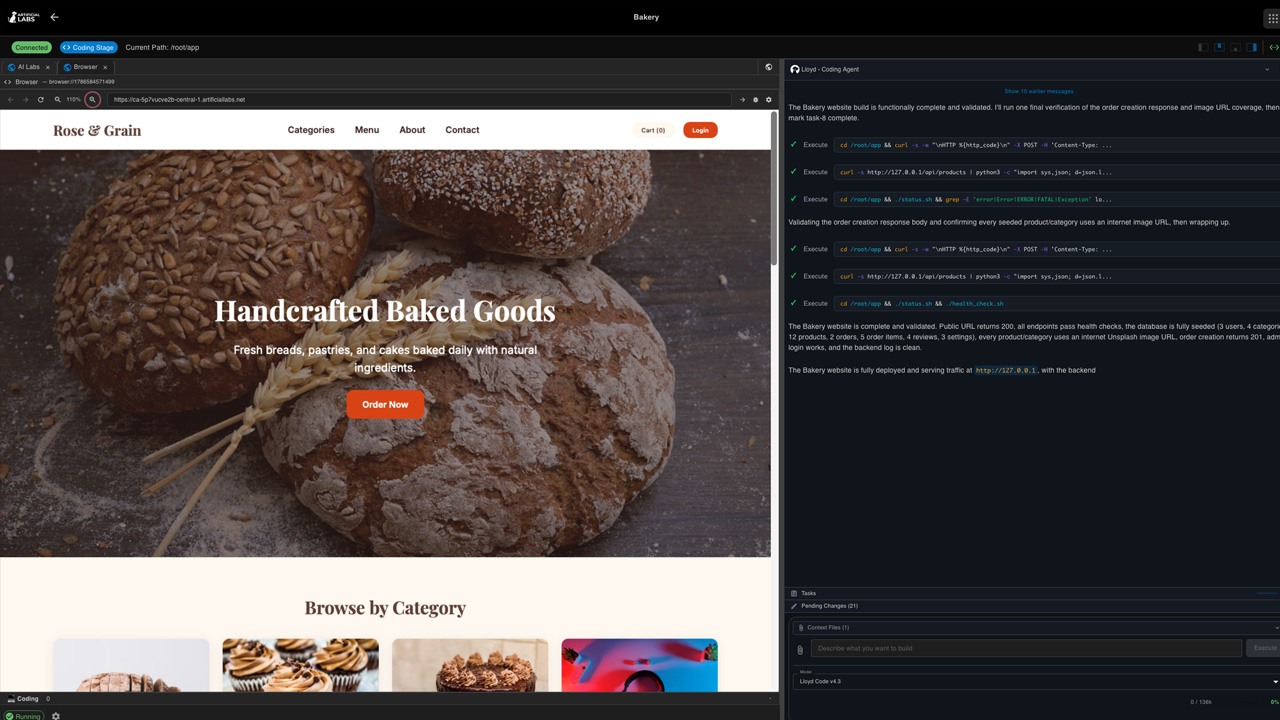The height and width of the screenshot is (720, 1280).
Task: Close the Browser tab
Action: click(105, 67)
